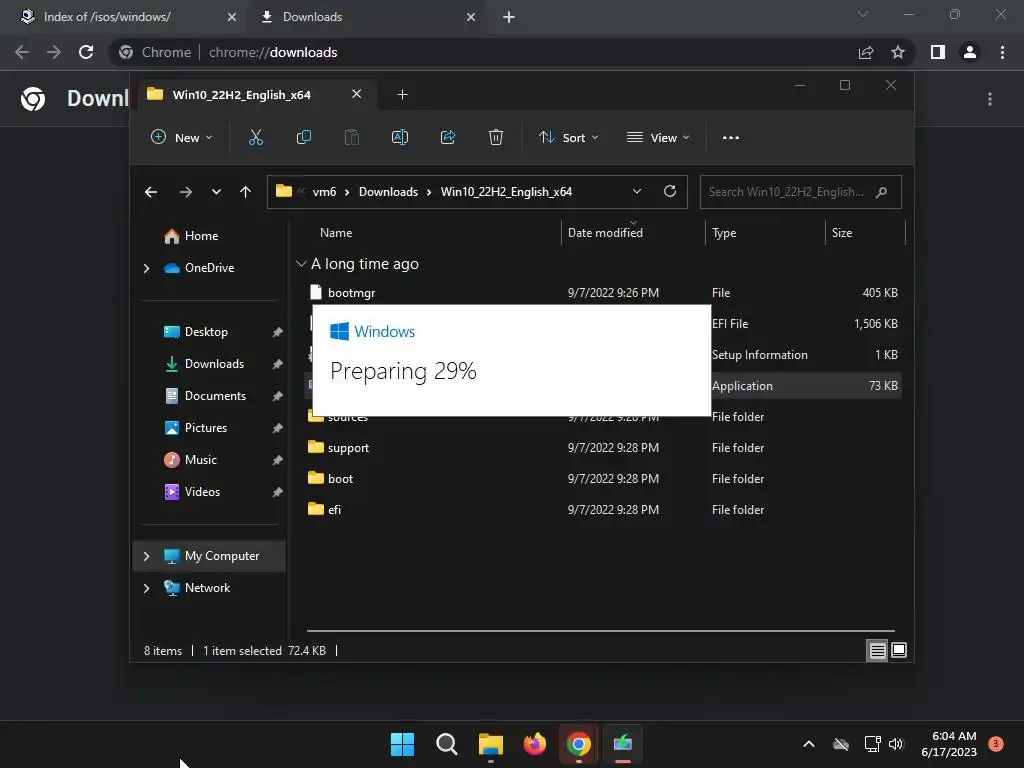Sort by the Name column header
The height and width of the screenshot is (768, 1024).
tap(336, 233)
